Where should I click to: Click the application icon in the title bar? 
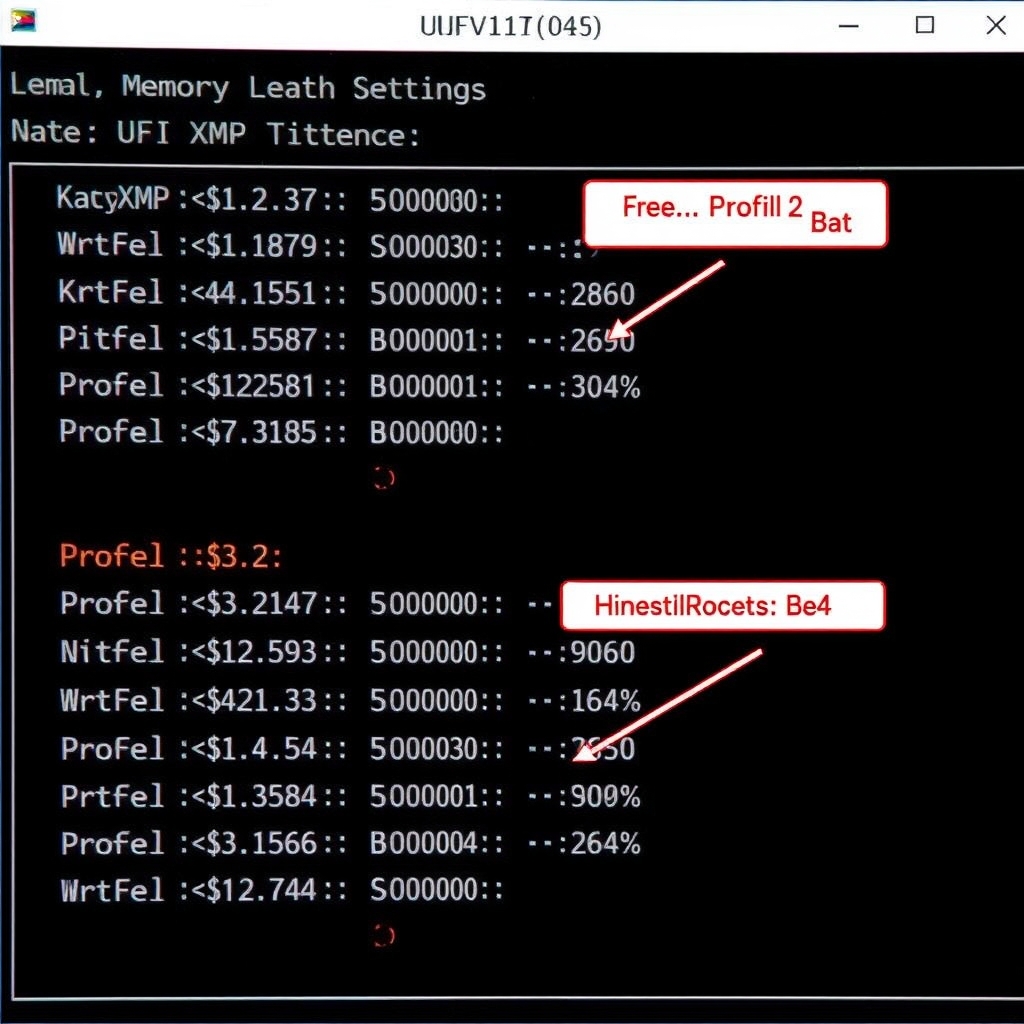[x=23, y=20]
